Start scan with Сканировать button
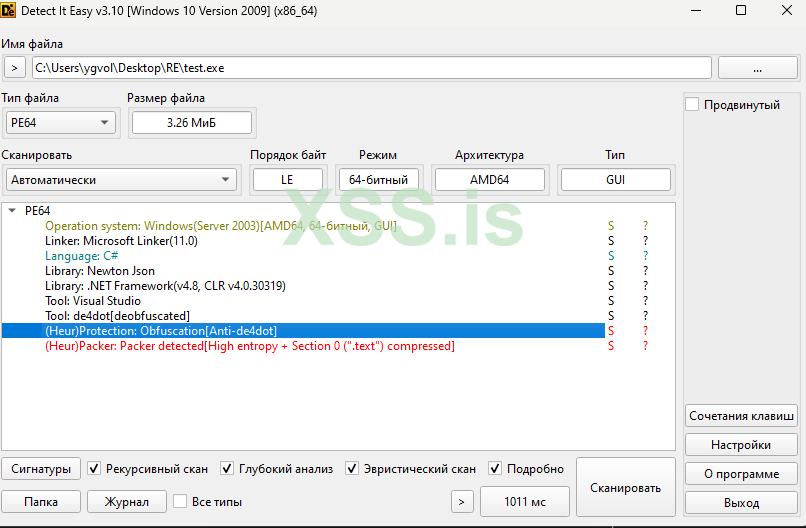Viewport: 806px width, 528px height. pyautogui.click(x=626, y=487)
